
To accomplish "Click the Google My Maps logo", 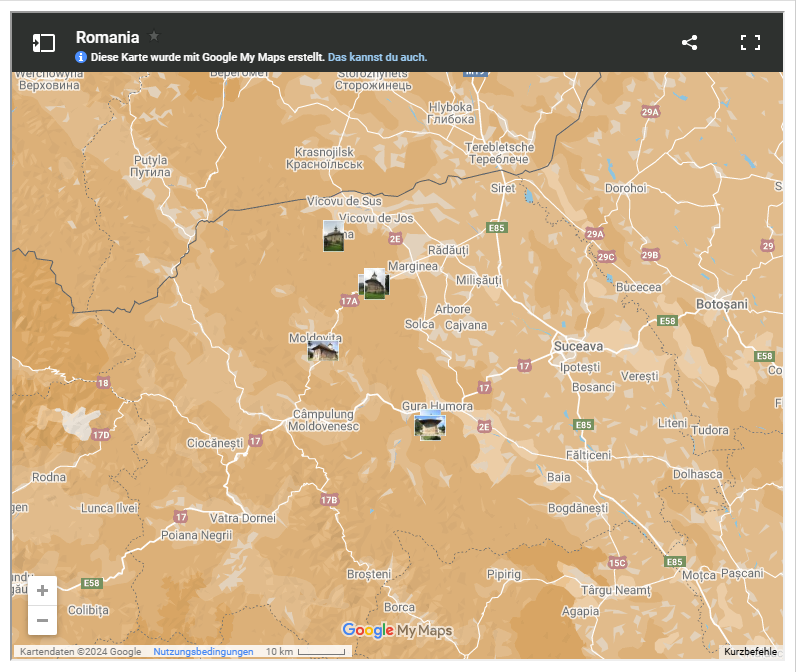I will (x=397, y=630).
